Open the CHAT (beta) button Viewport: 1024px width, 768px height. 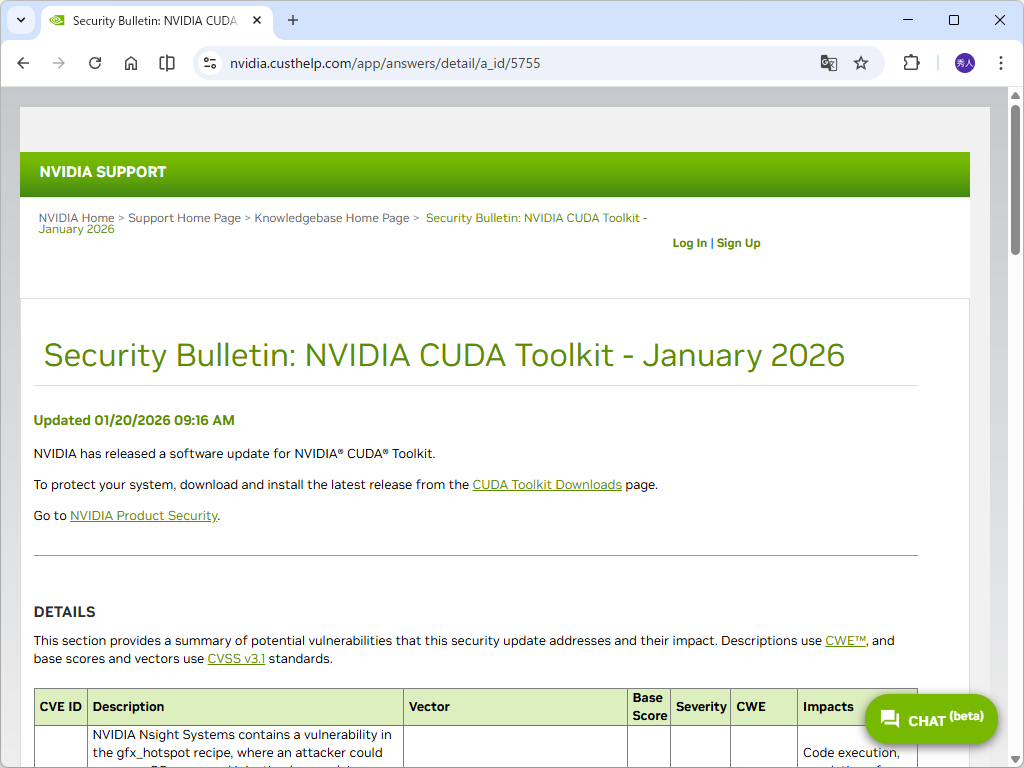931,719
